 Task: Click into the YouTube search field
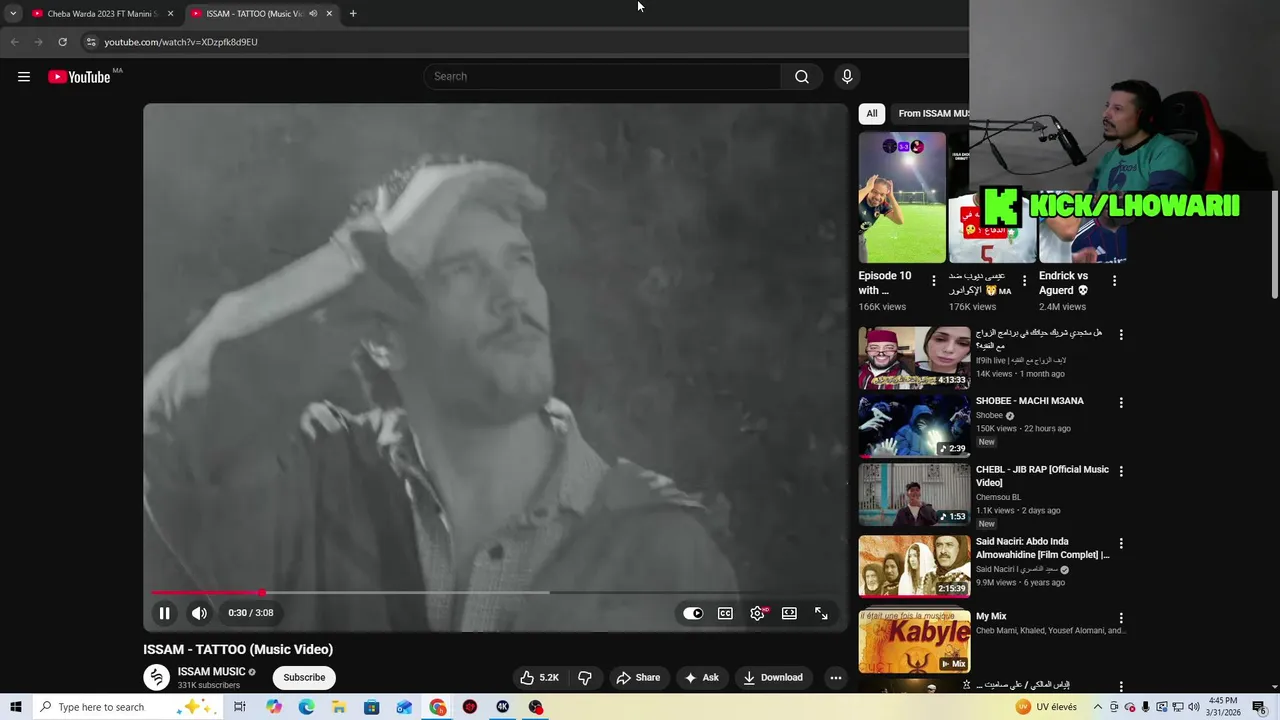click(x=603, y=77)
